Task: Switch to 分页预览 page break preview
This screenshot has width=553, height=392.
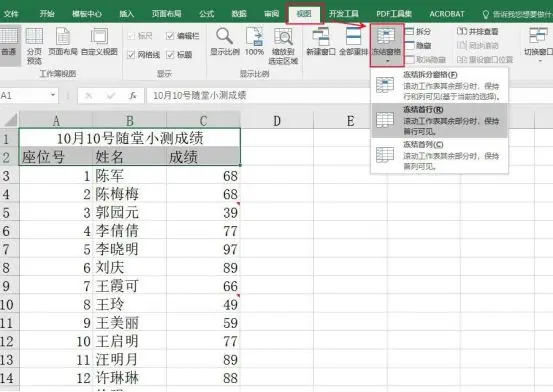Action: (34, 46)
